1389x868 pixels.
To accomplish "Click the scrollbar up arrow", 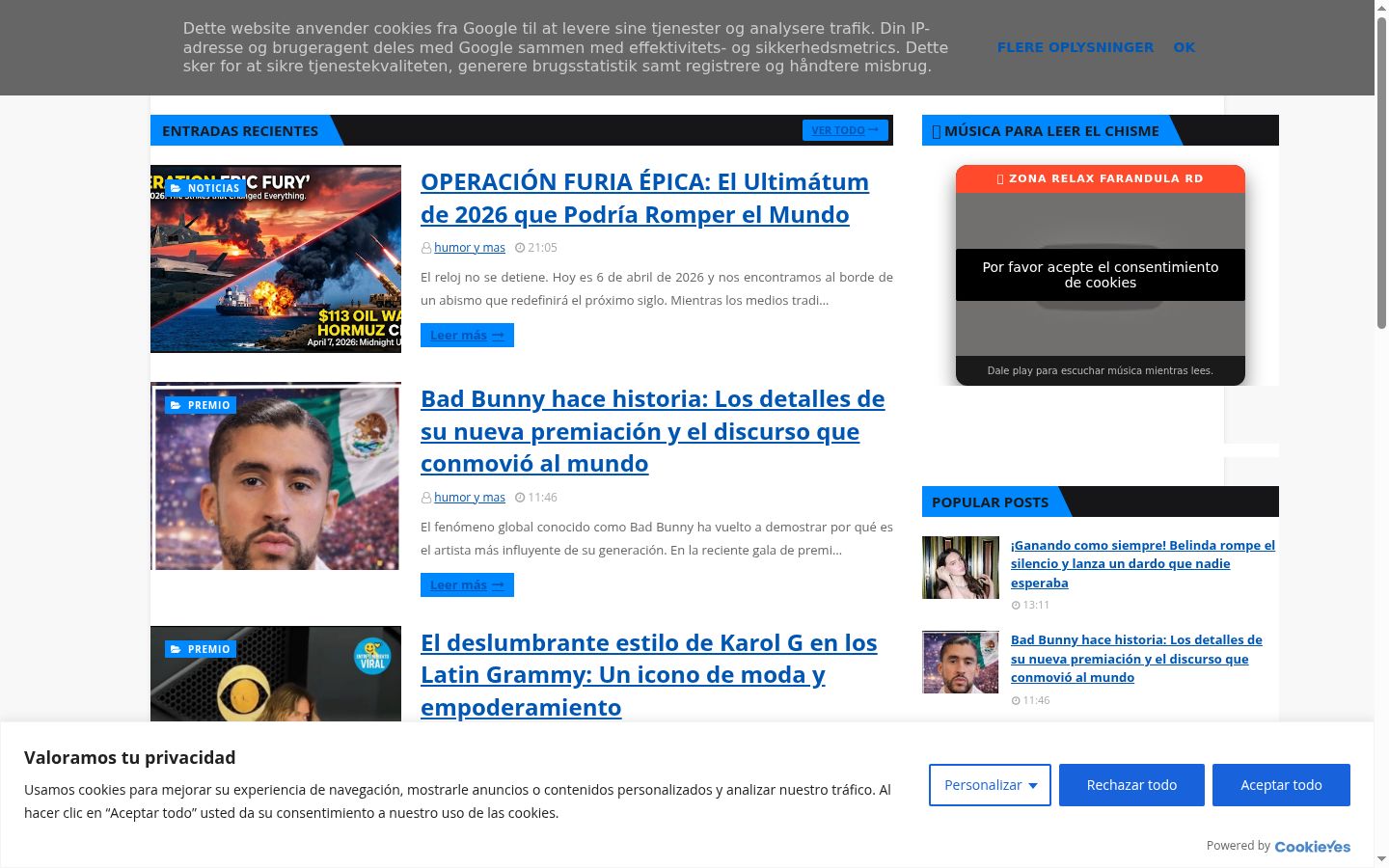I will [1381, 8].
